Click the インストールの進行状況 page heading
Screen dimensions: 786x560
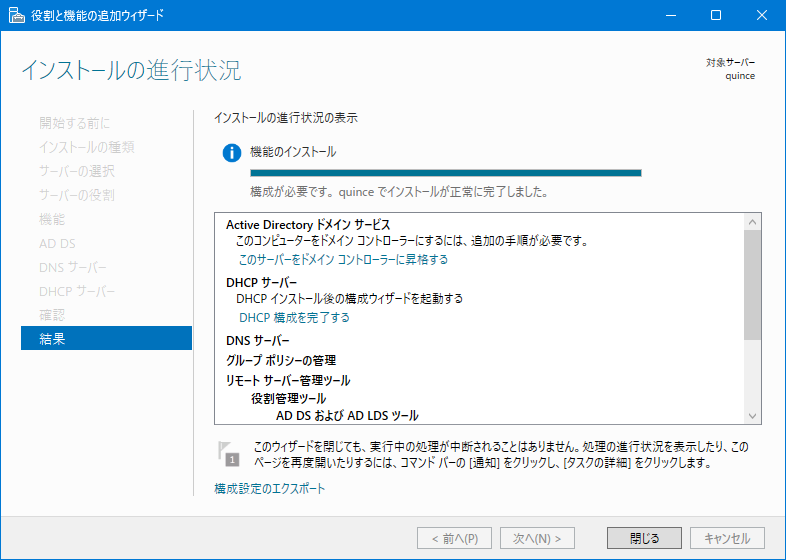pyautogui.click(x=131, y=70)
